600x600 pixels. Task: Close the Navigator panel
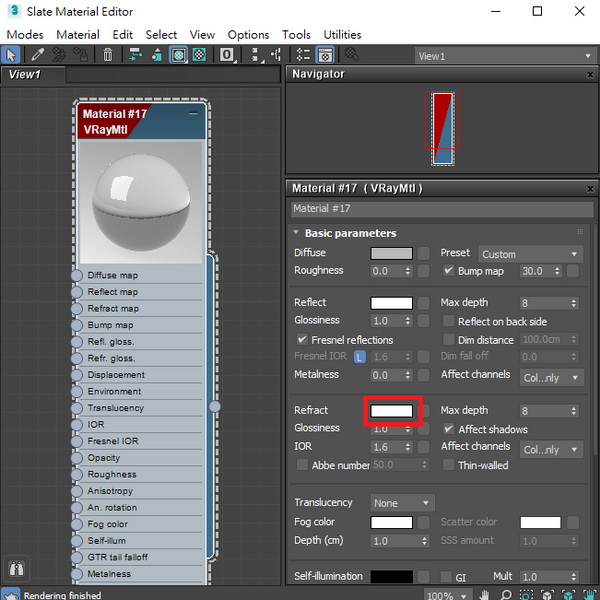tap(590, 75)
